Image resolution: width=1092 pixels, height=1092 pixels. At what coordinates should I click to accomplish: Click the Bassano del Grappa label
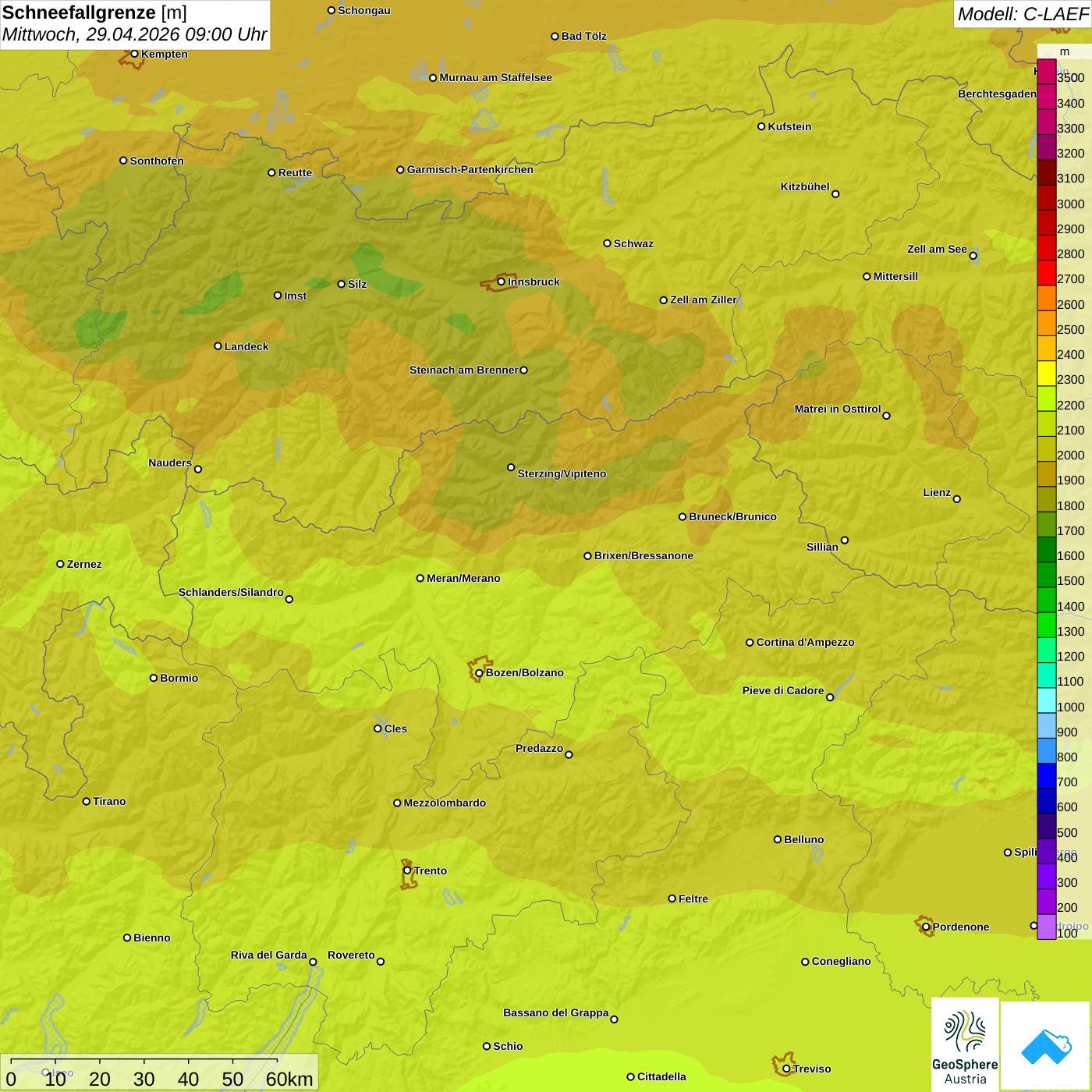pyautogui.click(x=556, y=1012)
